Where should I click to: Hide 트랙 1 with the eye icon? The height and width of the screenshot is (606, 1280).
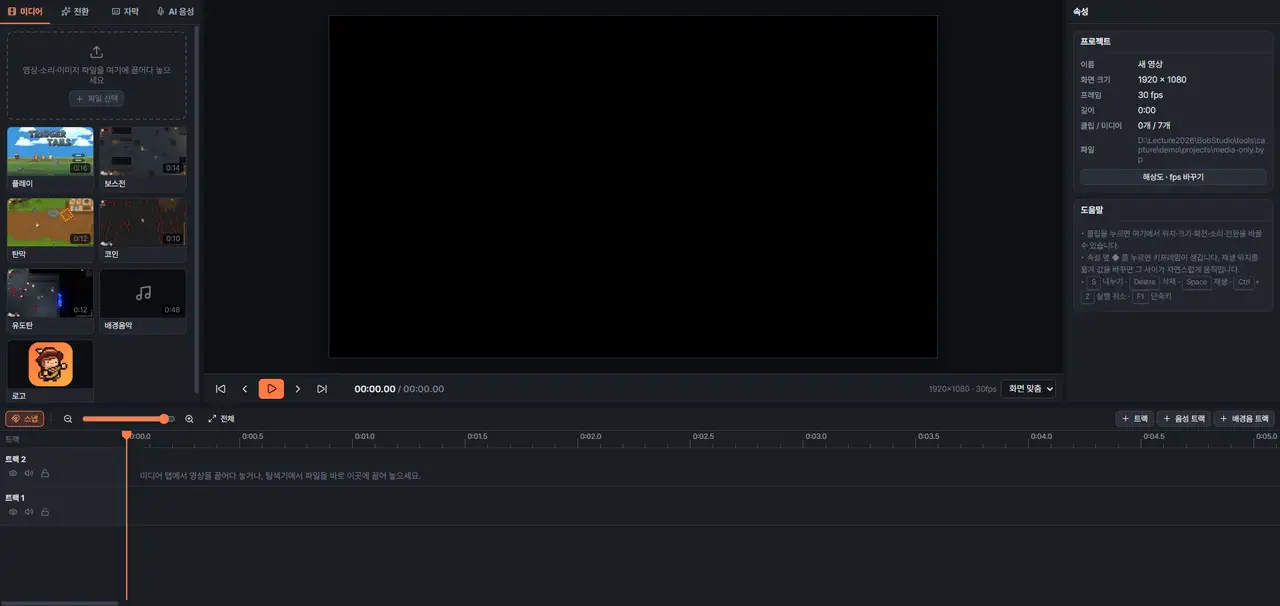tap(13, 512)
